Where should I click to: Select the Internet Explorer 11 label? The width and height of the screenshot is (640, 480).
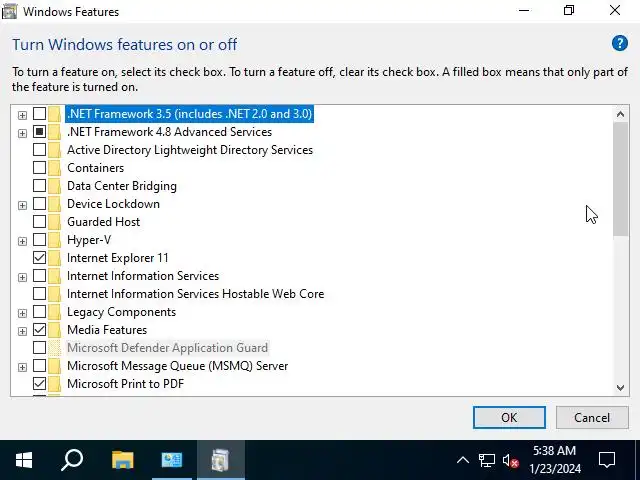pyautogui.click(x=118, y=258)
